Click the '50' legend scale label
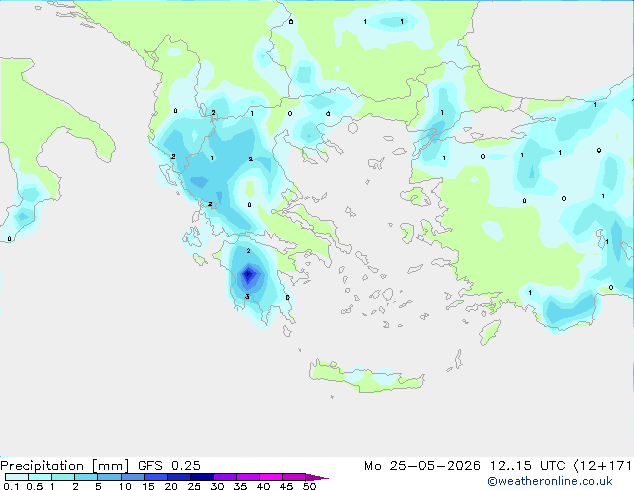 click(x=309, y=486)
